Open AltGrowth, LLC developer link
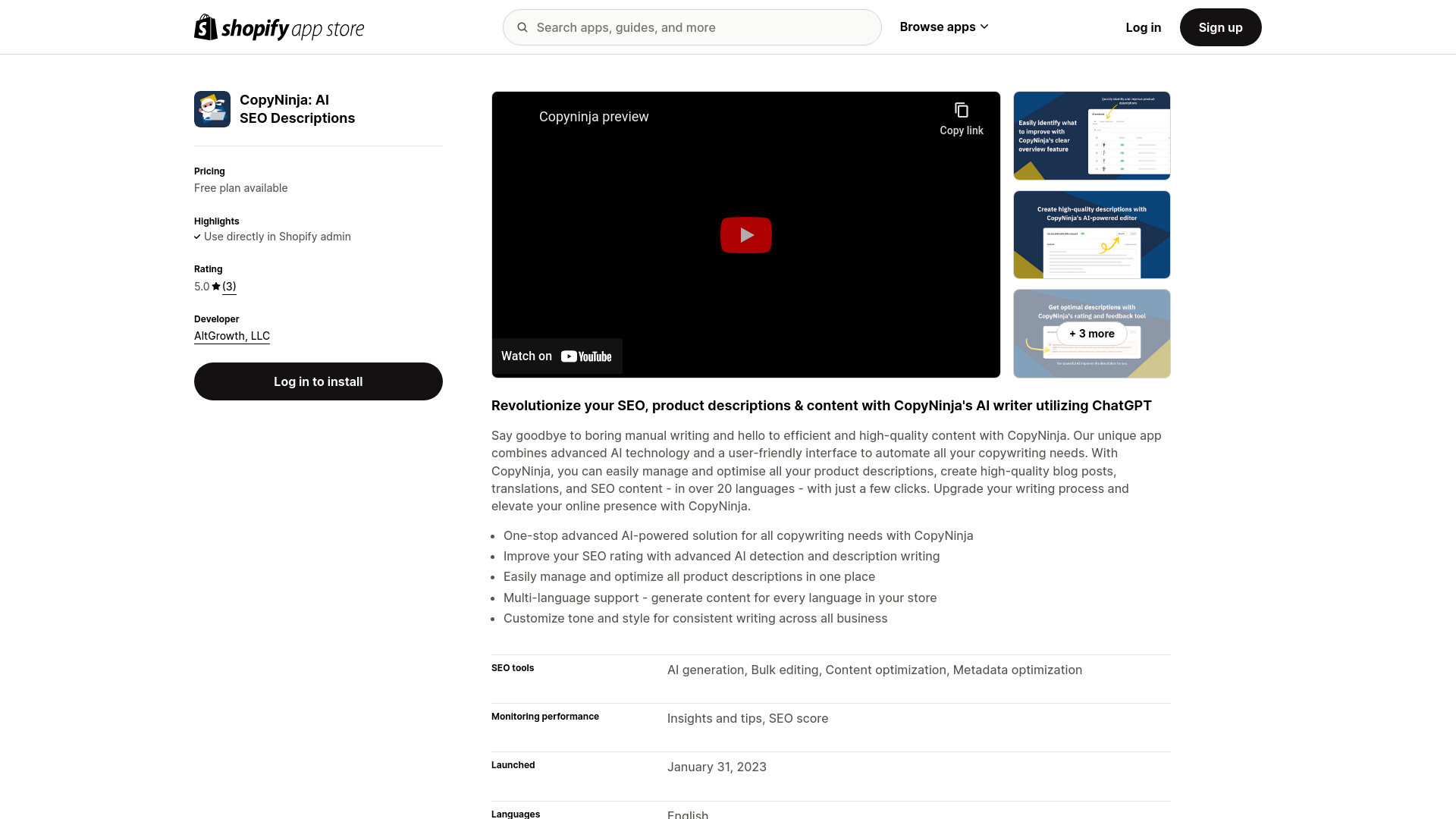This screenshot has height=819, width=1456. pyautogui.click(x=232, y=336)
